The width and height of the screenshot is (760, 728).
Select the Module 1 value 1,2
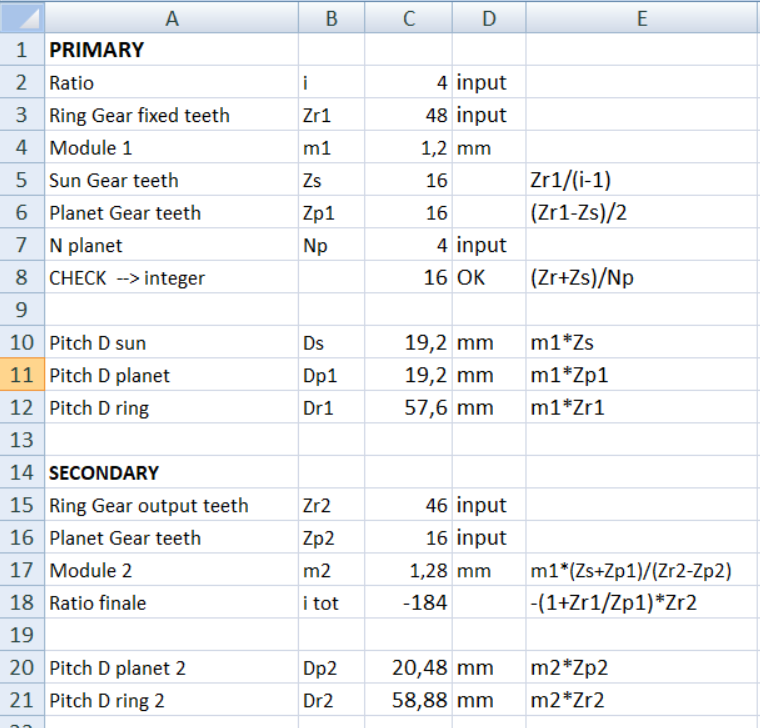pyautogui.click(x=408, y=148)
